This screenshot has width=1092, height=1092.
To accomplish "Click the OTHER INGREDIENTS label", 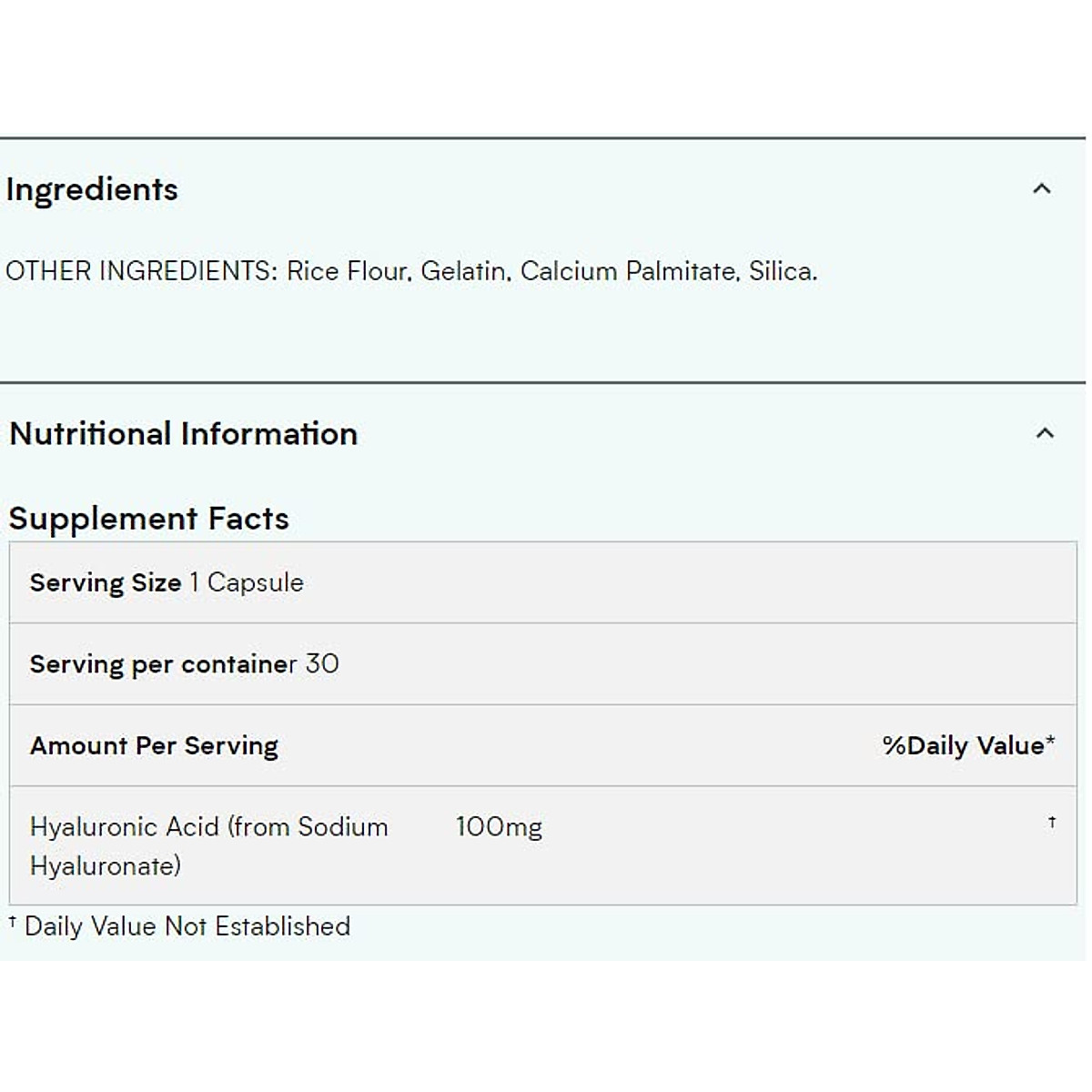I will 141,271.
